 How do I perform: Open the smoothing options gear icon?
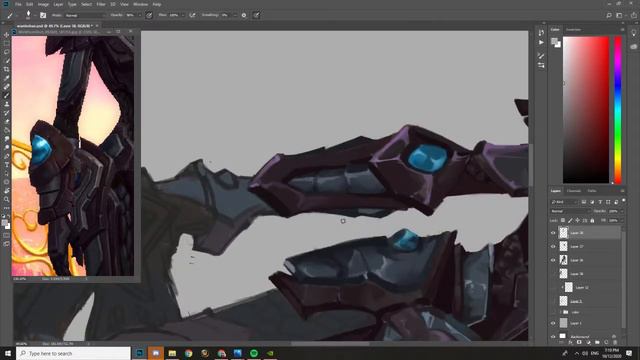tap(244, 15)
